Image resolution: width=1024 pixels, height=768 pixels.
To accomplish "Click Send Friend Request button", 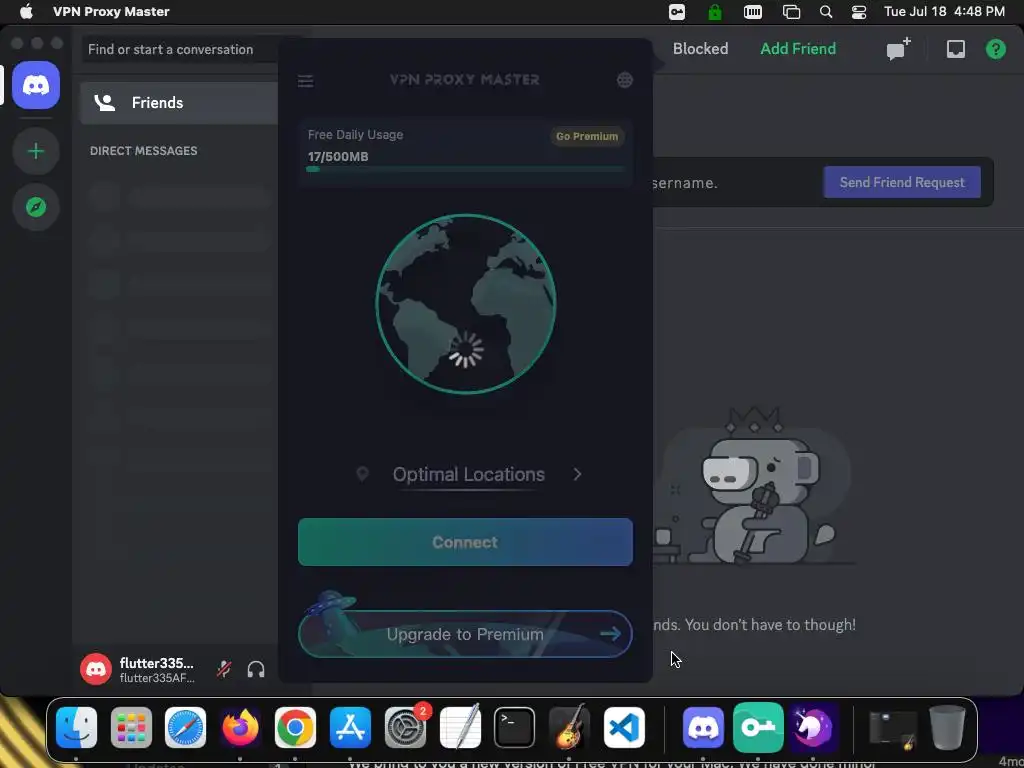I will pyautogui.click(x=902, y=182).
